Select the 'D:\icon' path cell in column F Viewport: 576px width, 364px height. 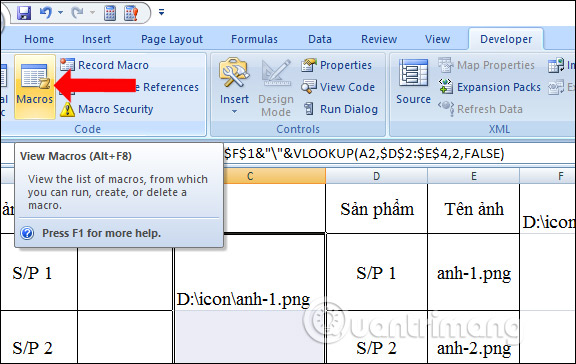coord(548,209)
